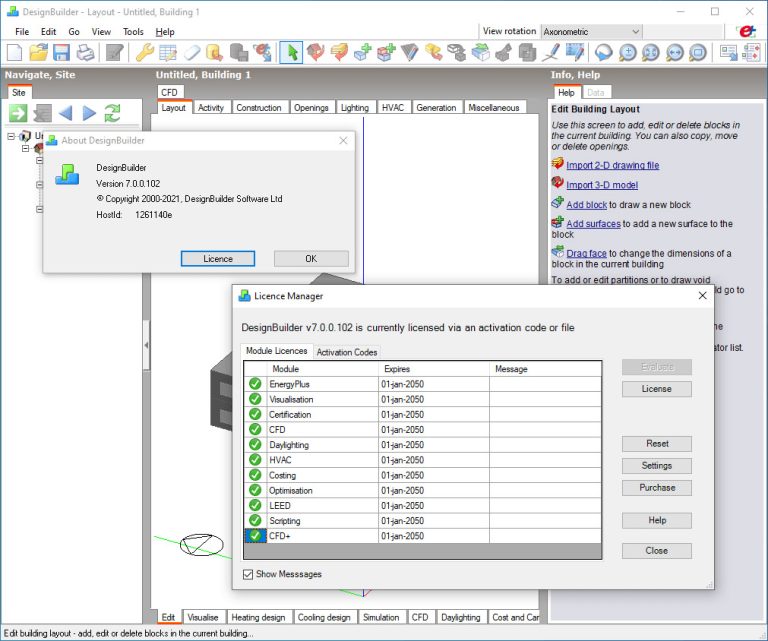Switch to the Construction tab
The width and height of the screenshot is (768, 641).
click(259, 108)
